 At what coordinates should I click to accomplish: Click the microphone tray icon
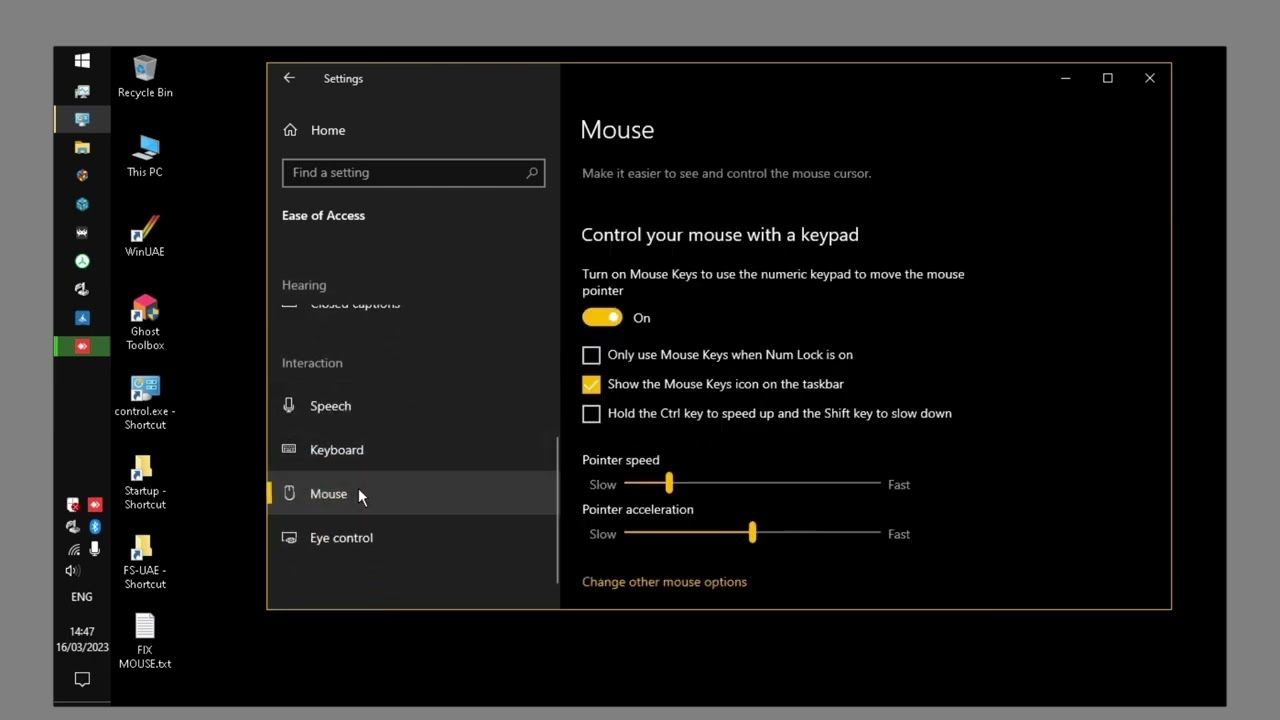[95, 549]
